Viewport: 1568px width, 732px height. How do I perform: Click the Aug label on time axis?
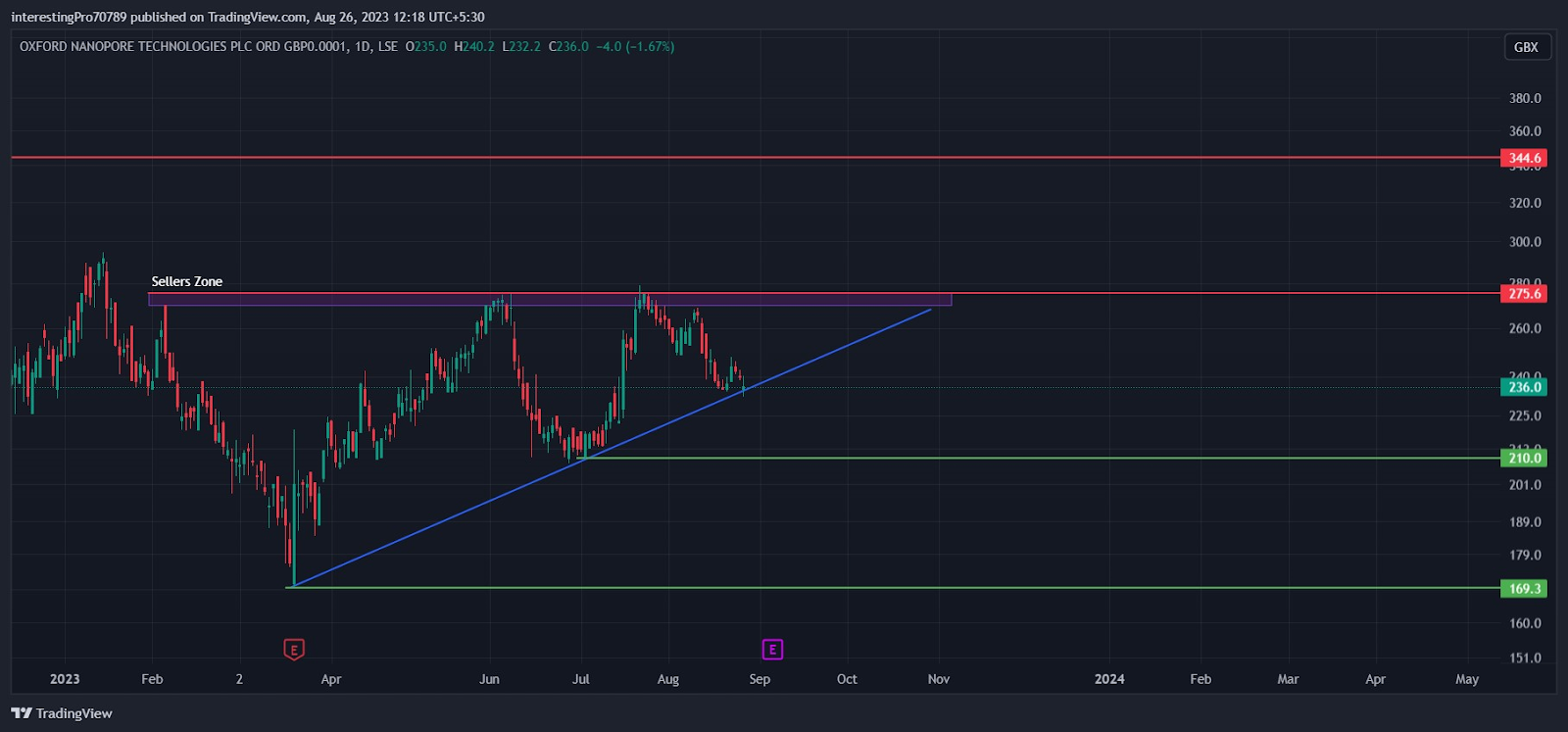(668, 679)
